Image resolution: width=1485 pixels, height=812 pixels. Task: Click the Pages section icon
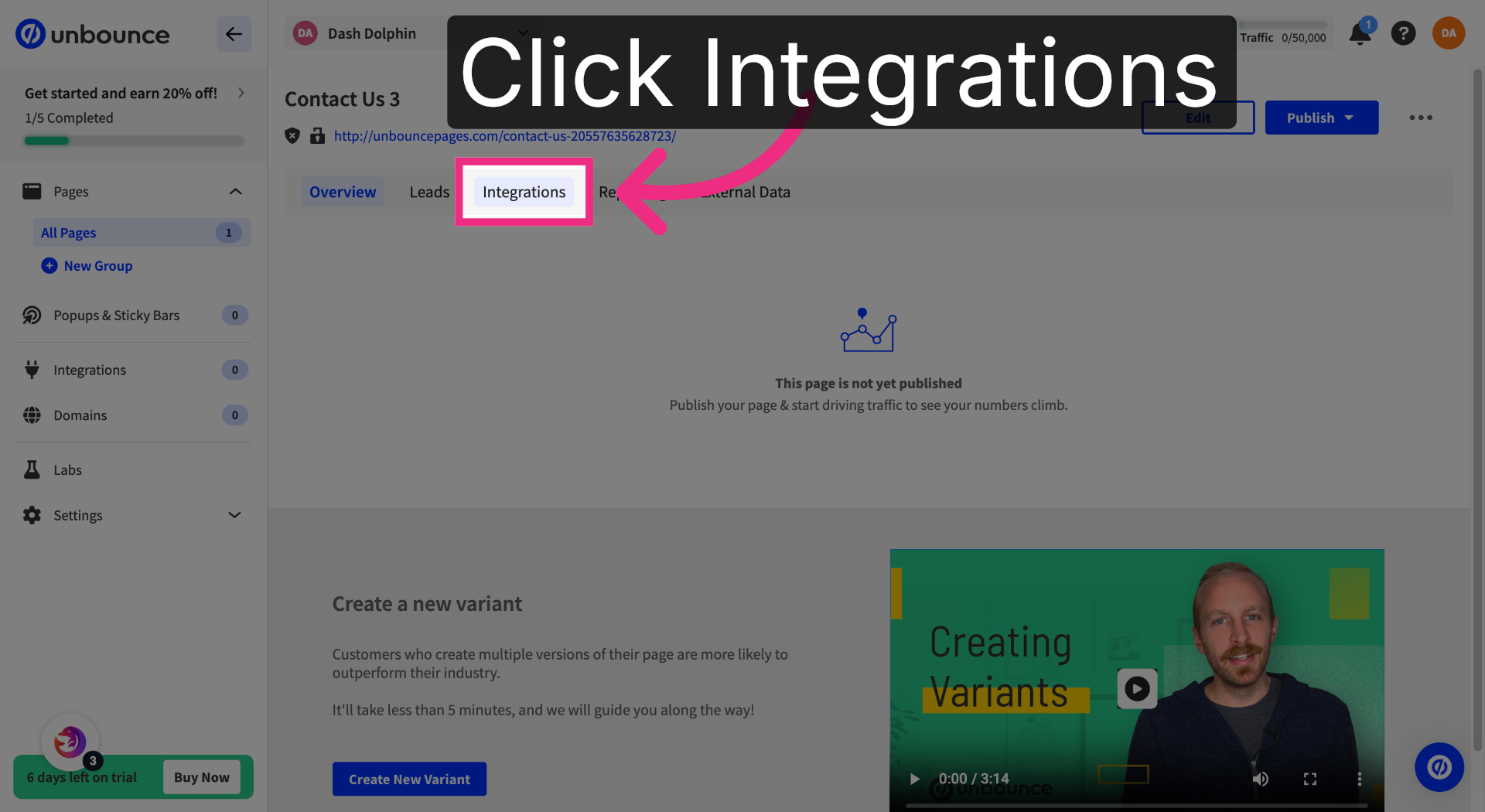click(x=32, y=191)
